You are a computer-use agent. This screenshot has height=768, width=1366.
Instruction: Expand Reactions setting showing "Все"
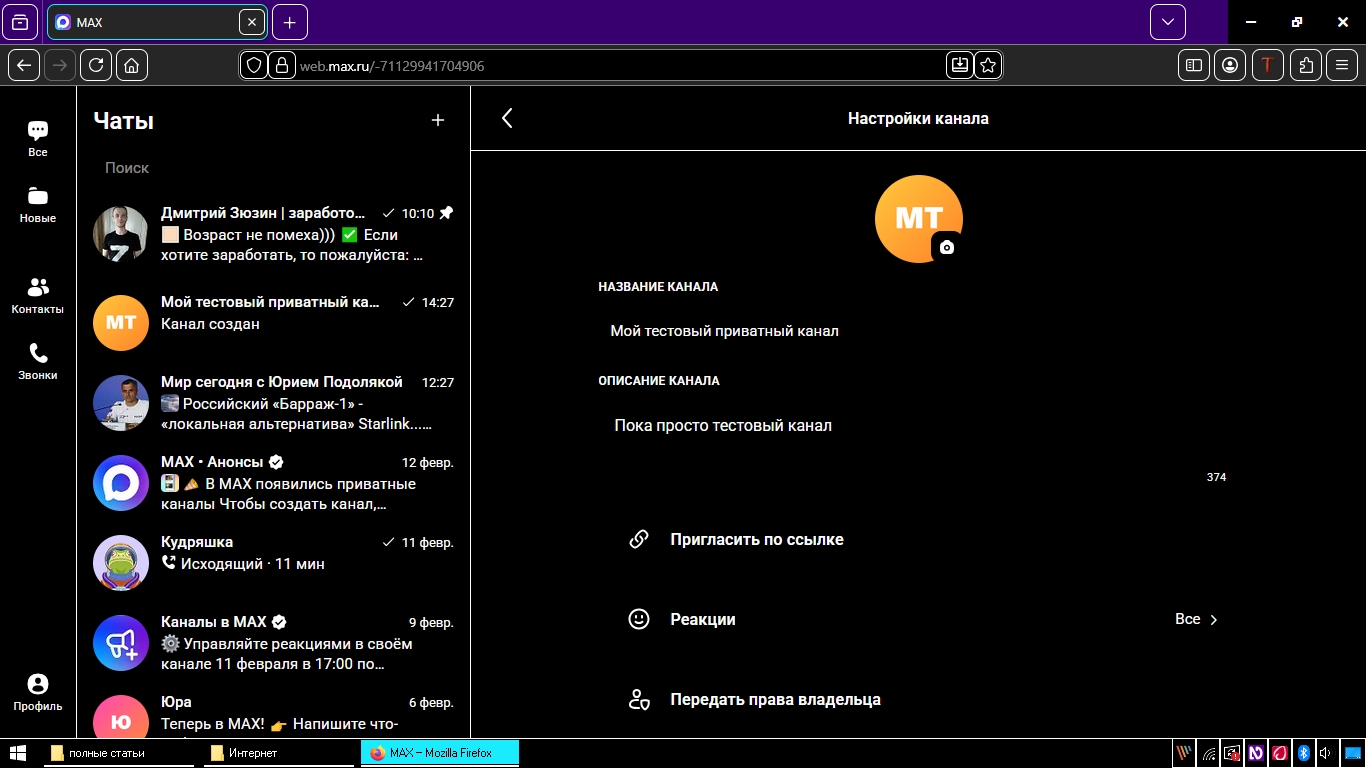pyautogui.click(x=1196, y=619)
